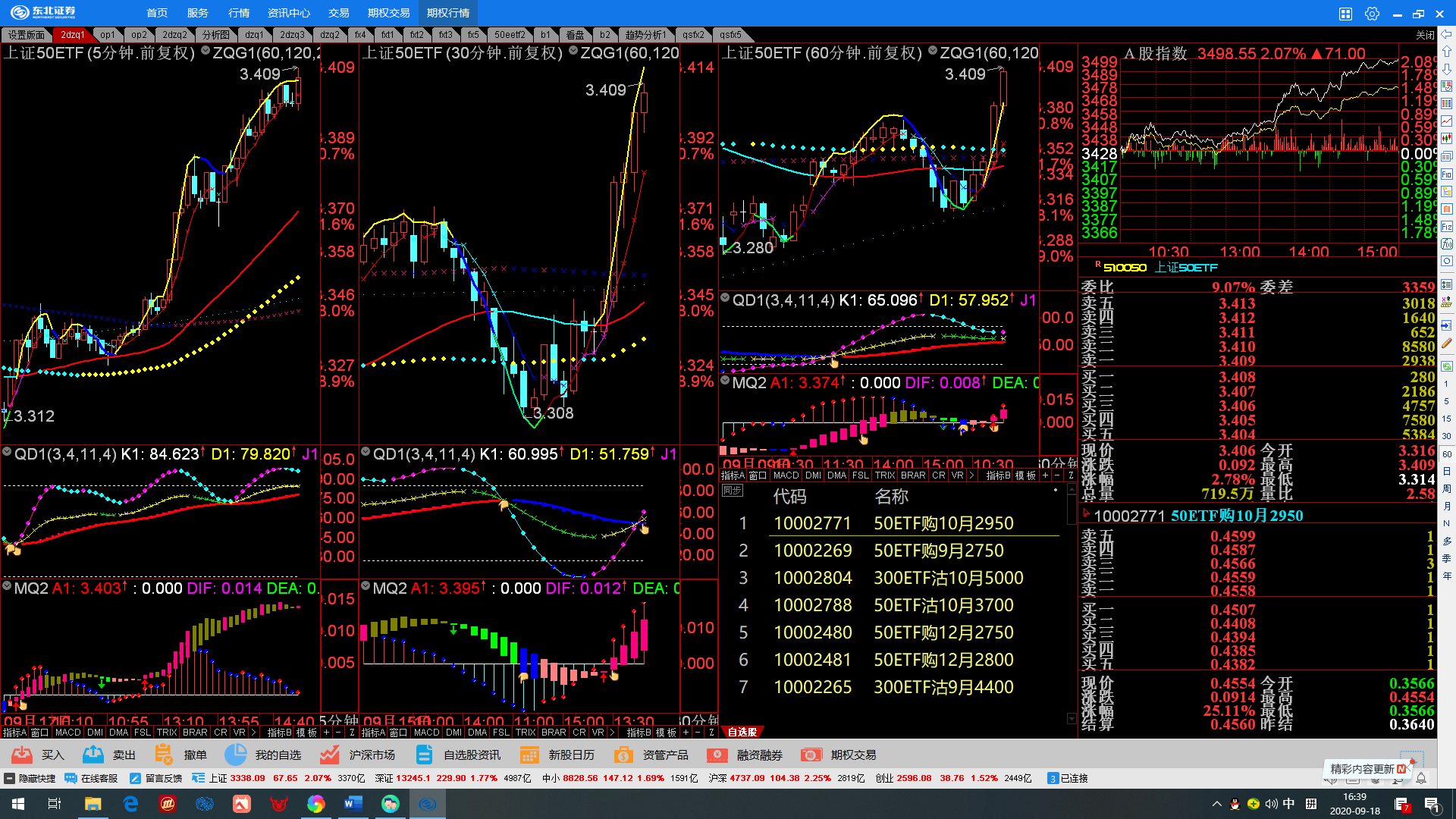This screenshot has height=819, width=1456.
Task: Click the 在线客服 chat icon
Action: [71, 778]
